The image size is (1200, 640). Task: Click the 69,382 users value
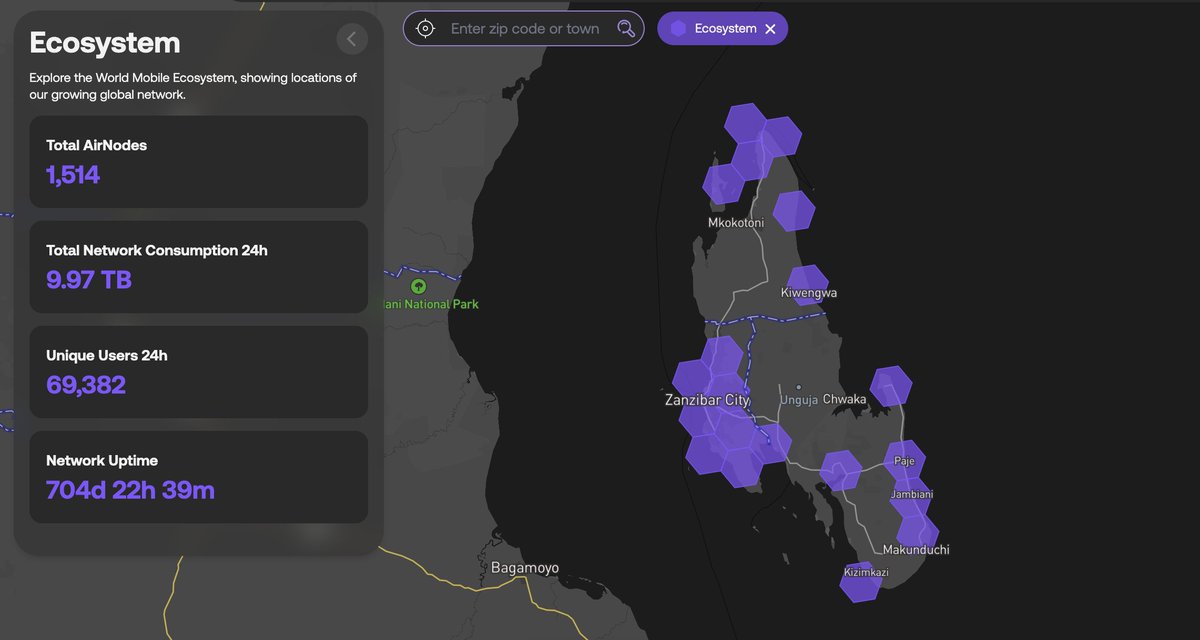point(86,385)
